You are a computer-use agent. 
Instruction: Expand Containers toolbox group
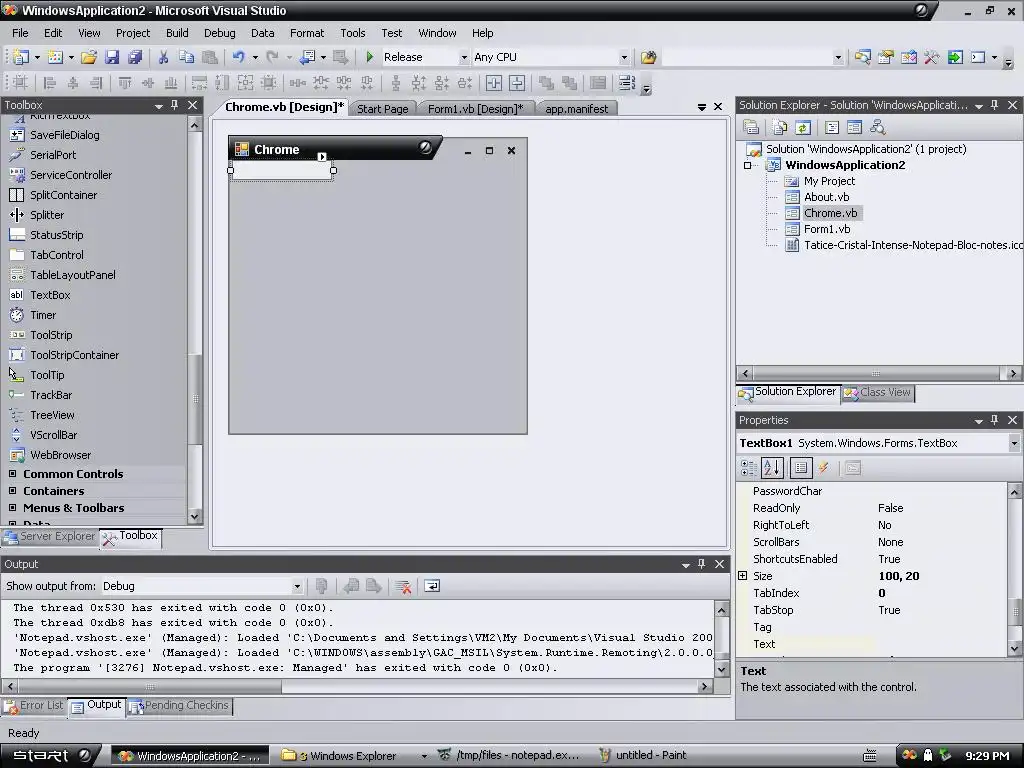tap(12, 490)
